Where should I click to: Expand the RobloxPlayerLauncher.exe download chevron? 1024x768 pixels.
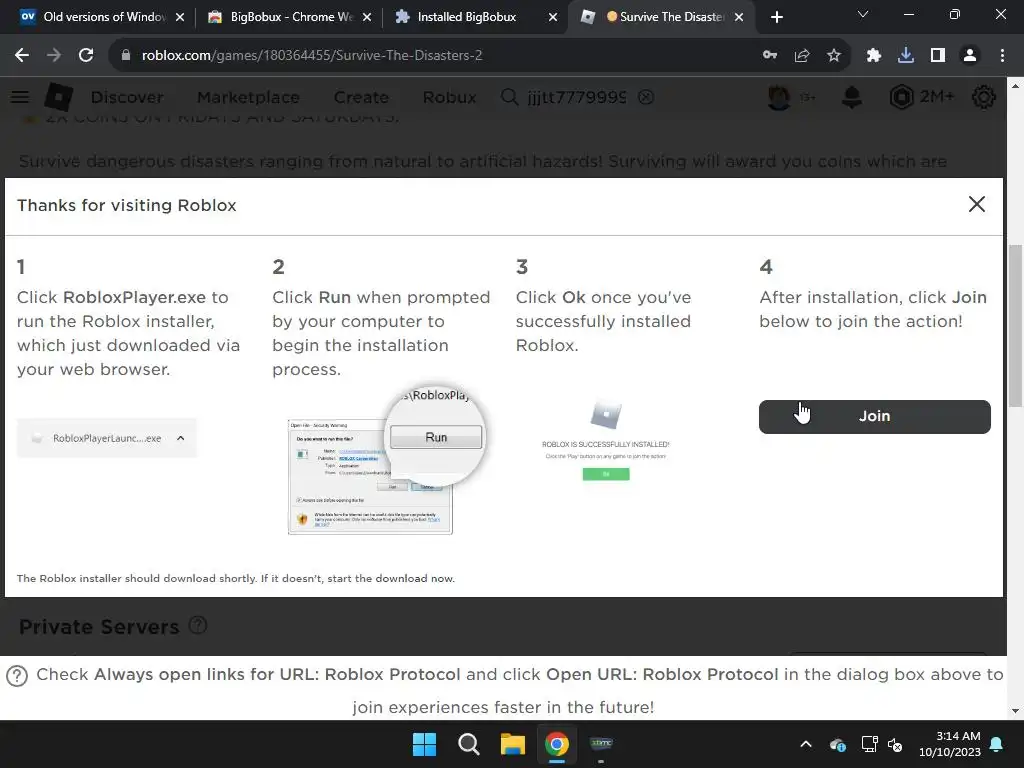(x=181, y=438)
